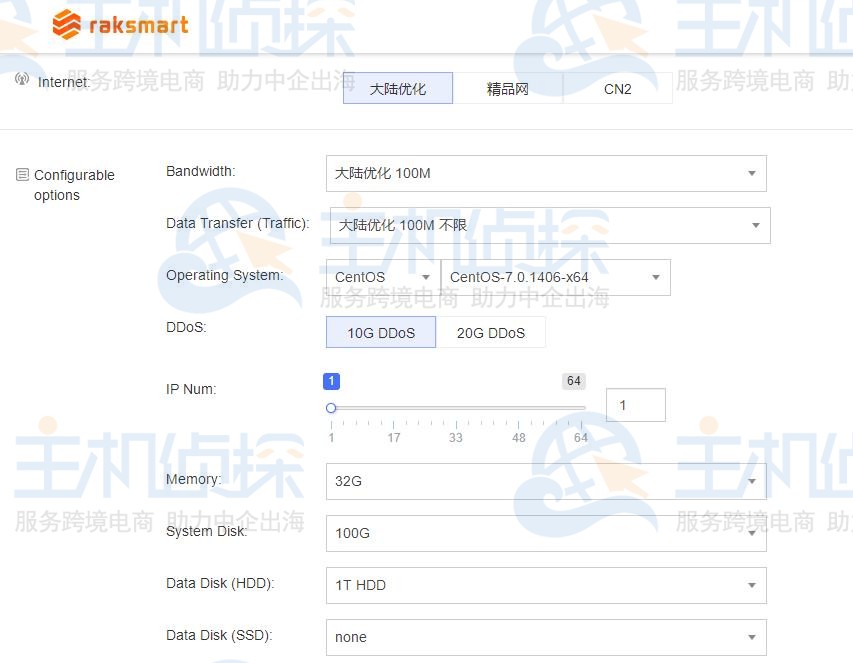Viewport: 853px width, 663px height.
Task: Open the Memory 32G dropdown
Action: (546, 481)
